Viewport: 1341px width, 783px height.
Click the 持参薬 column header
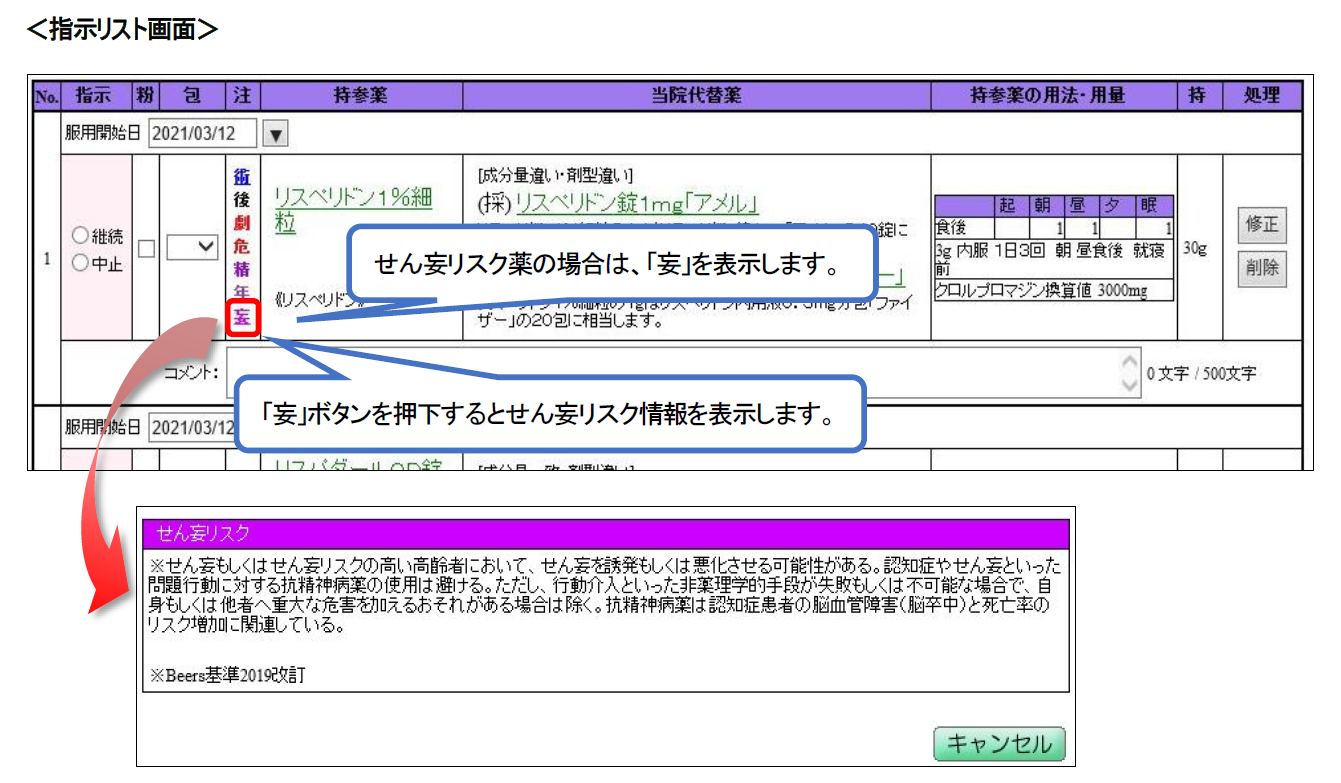[x=360, y=96]
